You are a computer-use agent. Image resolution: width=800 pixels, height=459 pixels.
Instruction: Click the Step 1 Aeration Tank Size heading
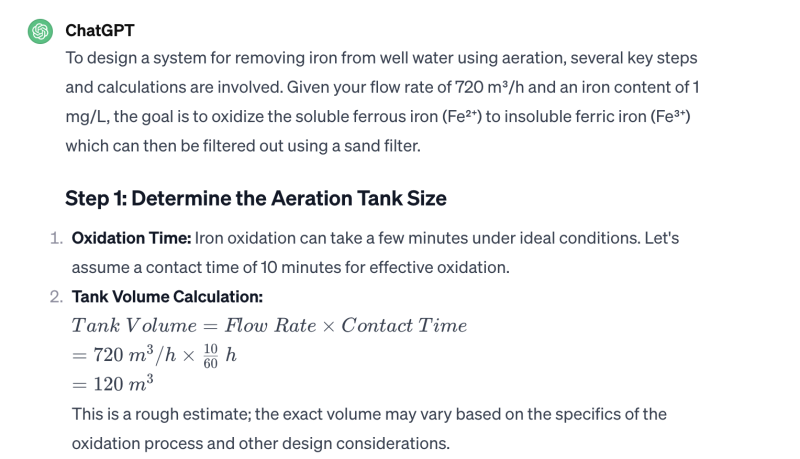pyautogui.click(x=256, y=198)
